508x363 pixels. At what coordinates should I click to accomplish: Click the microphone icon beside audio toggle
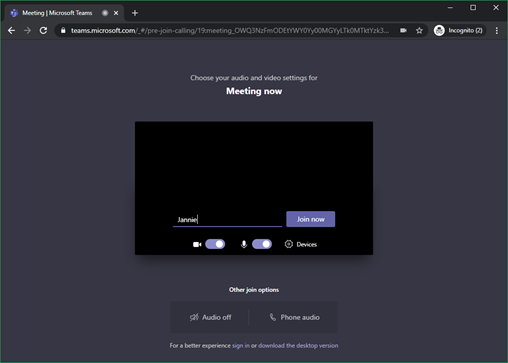(x=244, y=244)
